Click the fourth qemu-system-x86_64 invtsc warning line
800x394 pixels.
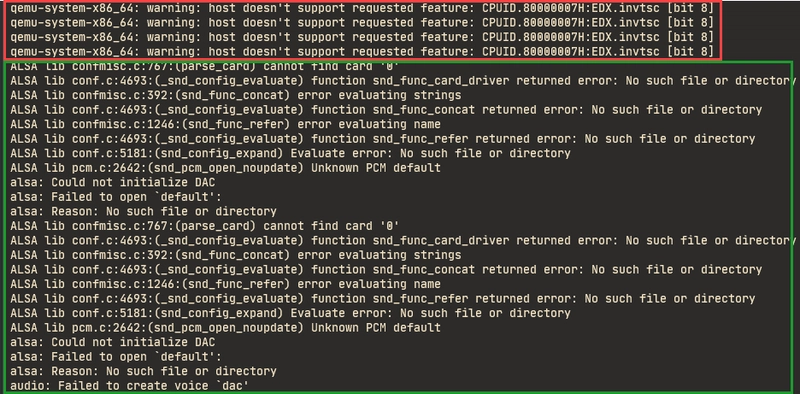pyautogui.click(x=362, y=52)
